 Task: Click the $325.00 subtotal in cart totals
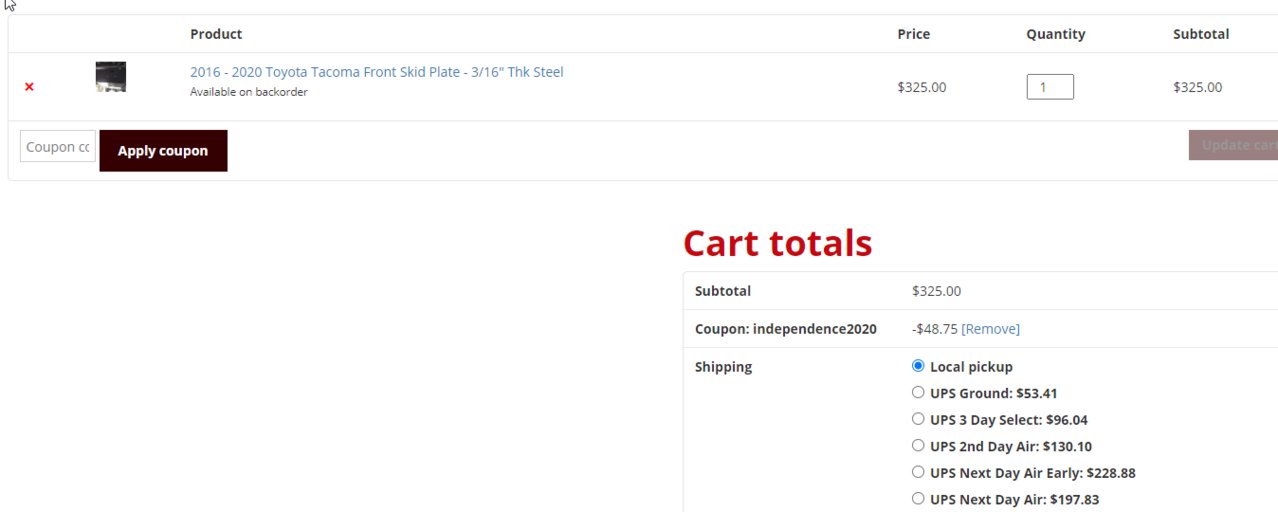point(937,291)
